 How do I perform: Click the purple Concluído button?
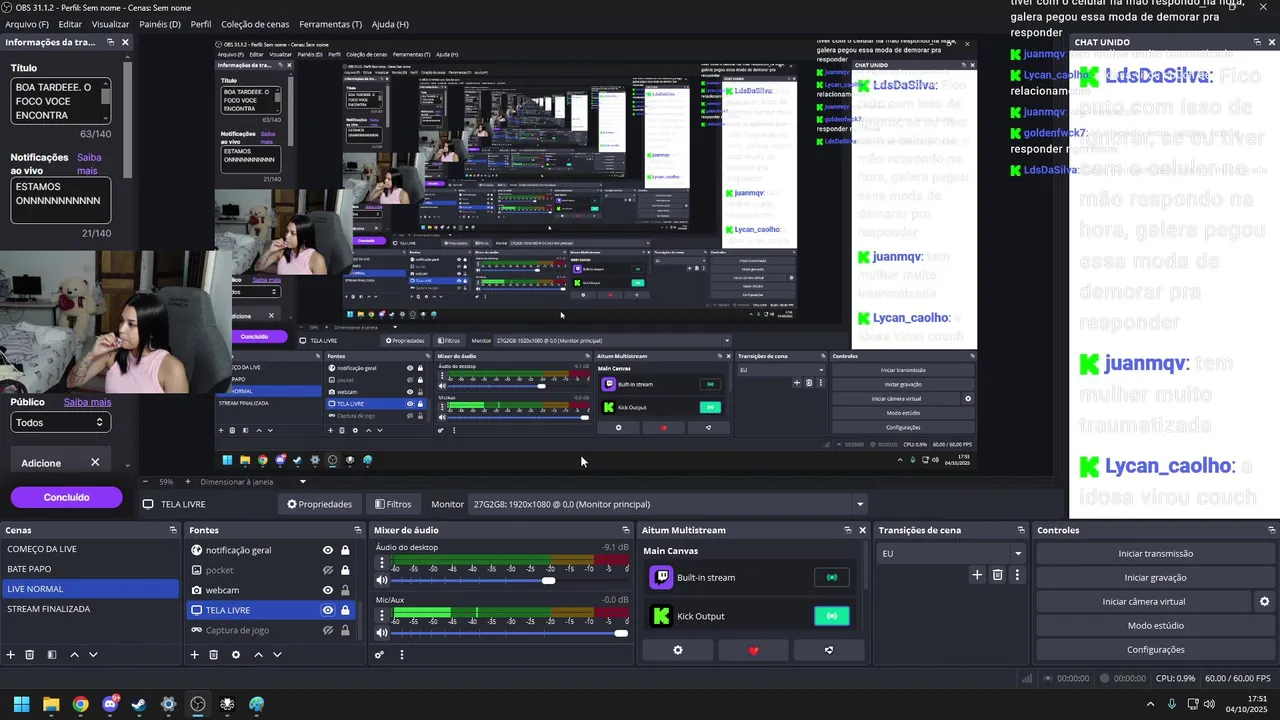[x=66, y=497]
